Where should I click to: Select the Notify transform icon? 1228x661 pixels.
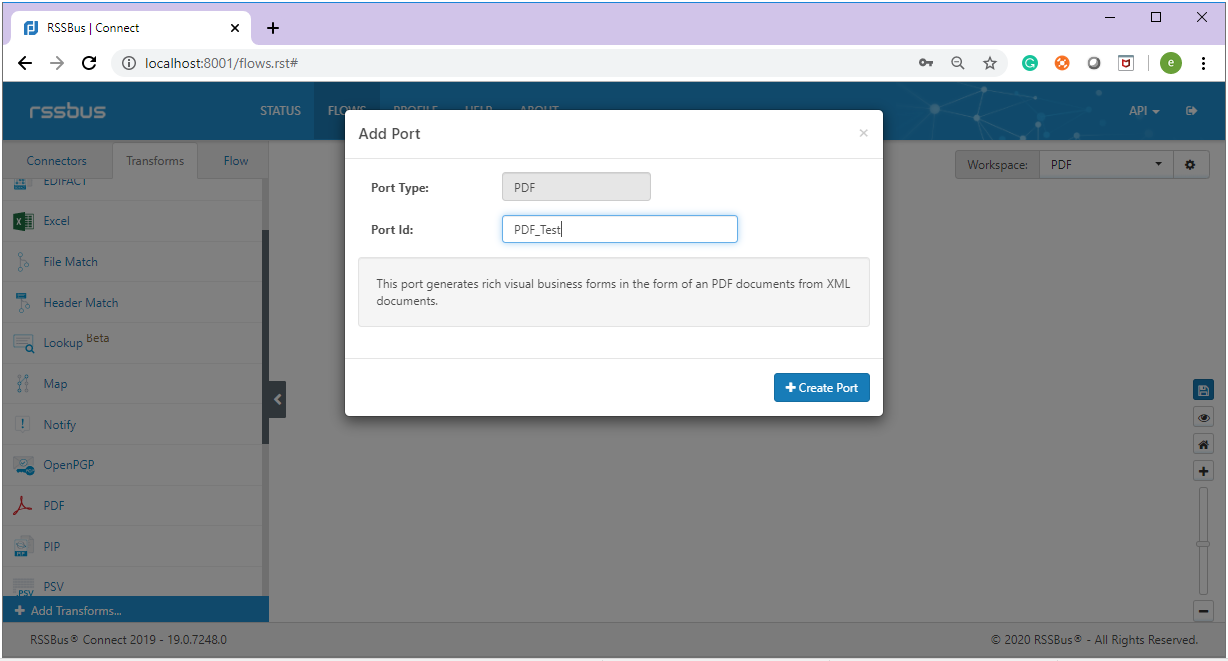tap(24, 425)
